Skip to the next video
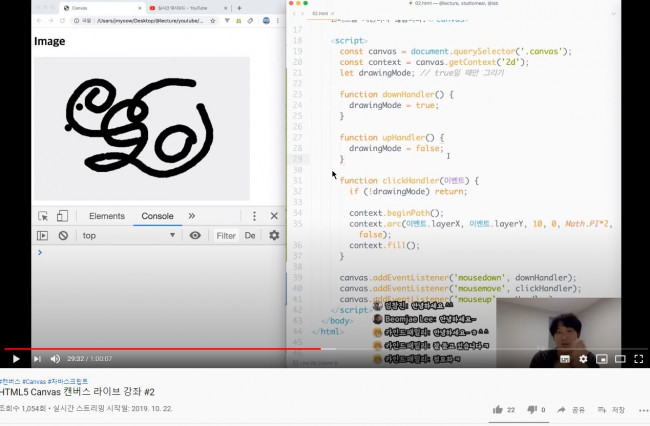The width and height of the screenshot is (650, 426). pos(37,359)
